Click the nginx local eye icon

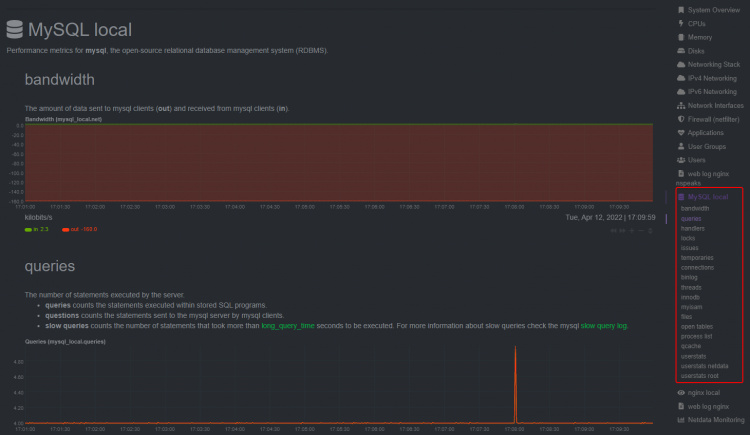tap(681, 393)
